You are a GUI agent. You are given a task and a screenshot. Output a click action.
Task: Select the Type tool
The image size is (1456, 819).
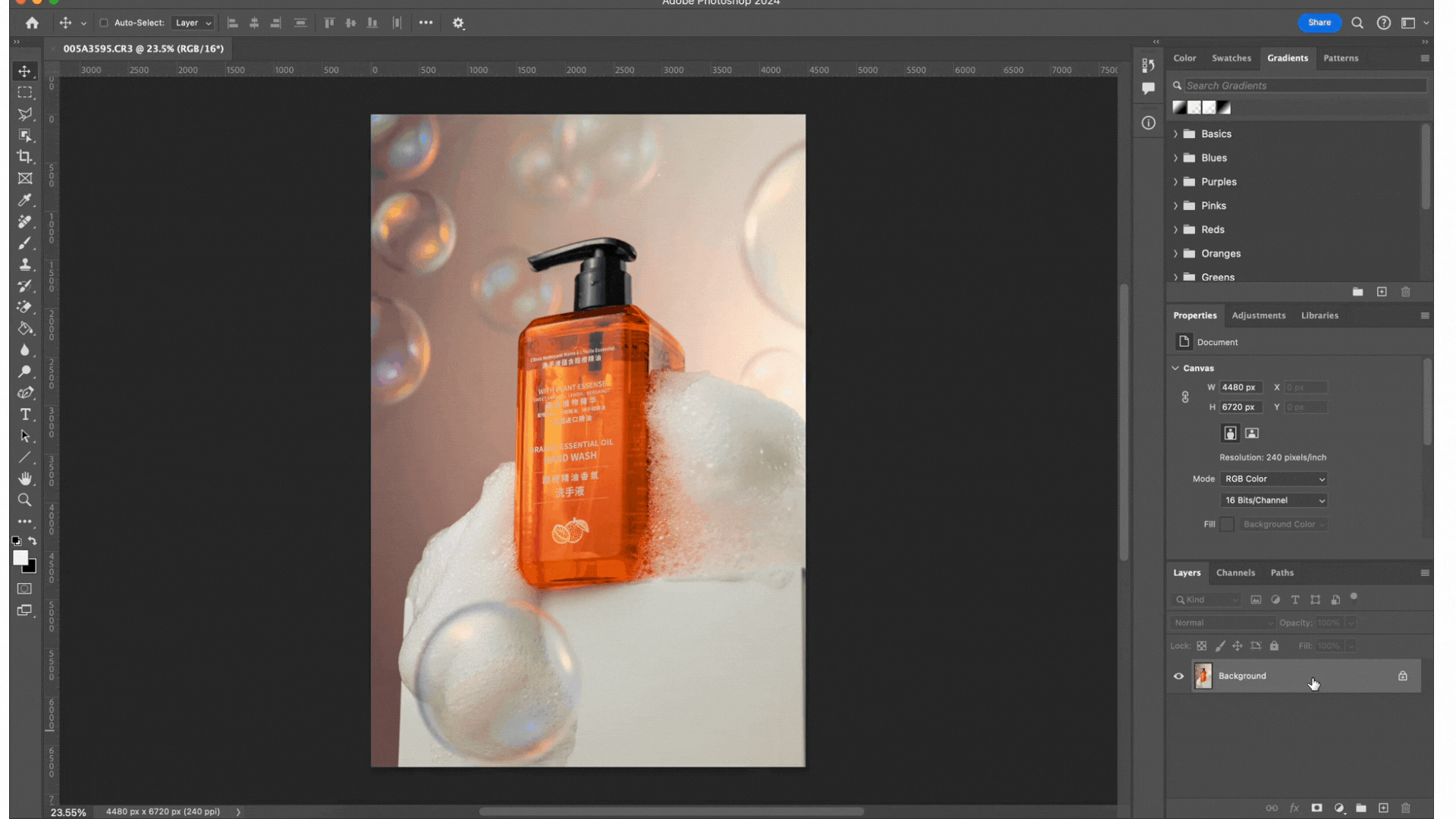coord(25,415)
